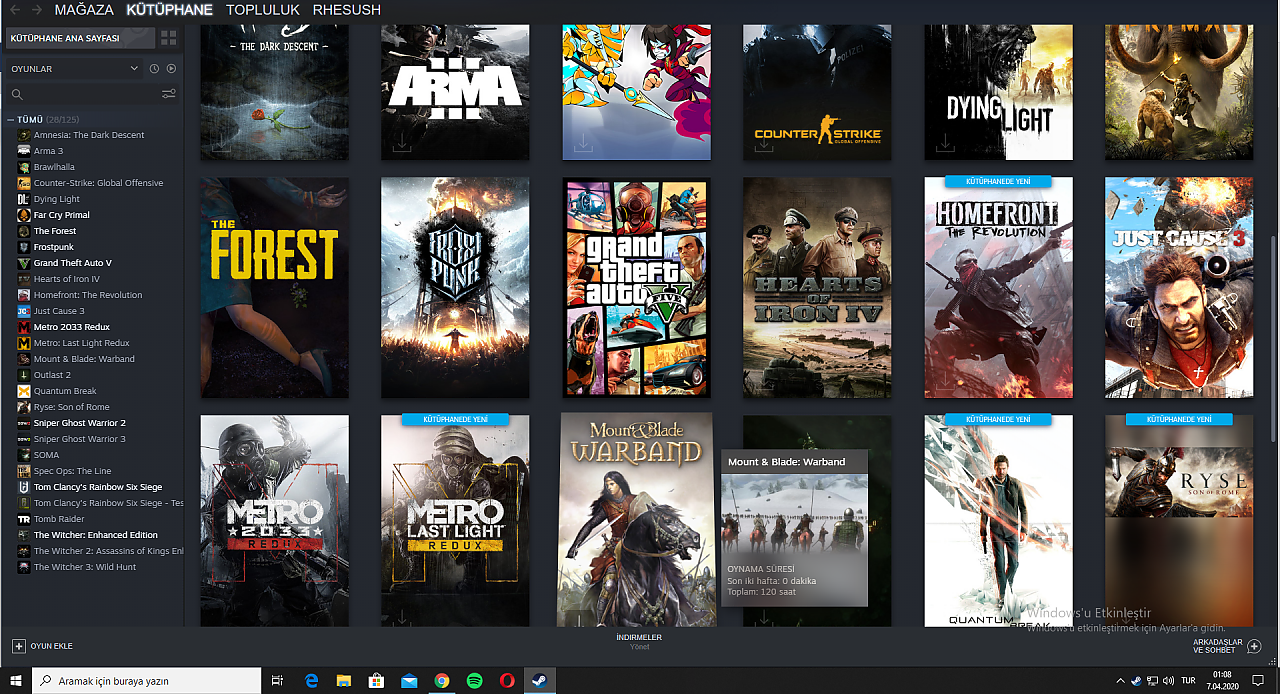Click the Far Cry Primal sidebar icon

point(24,215)
